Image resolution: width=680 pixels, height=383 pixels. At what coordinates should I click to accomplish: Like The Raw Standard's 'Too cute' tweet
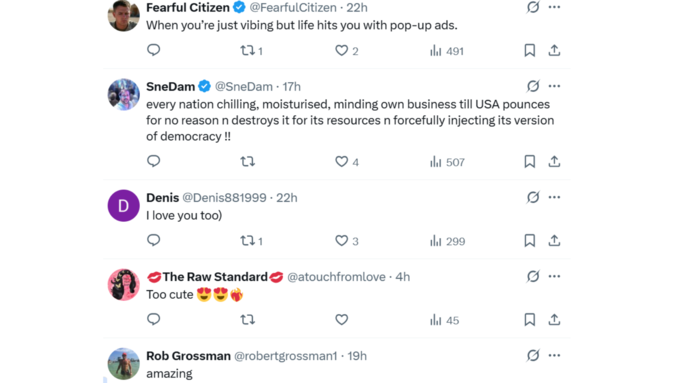[x=342, y=320]
